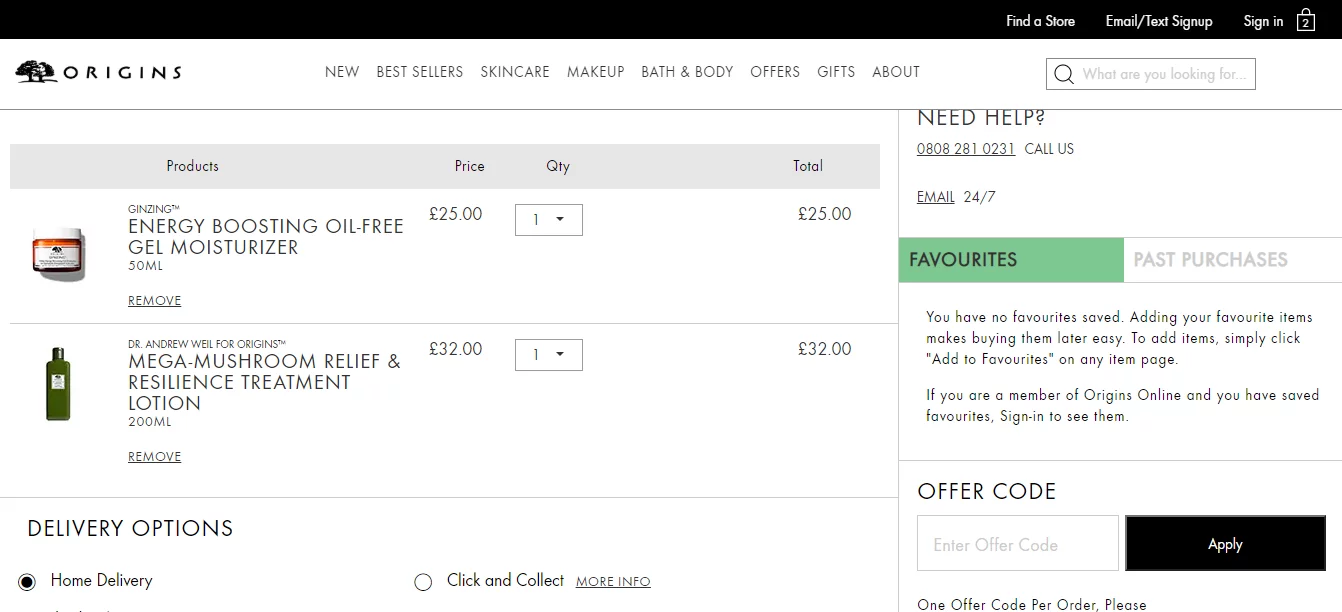Open the NEW menu
1342x612 pixels.
click(342, 72)
